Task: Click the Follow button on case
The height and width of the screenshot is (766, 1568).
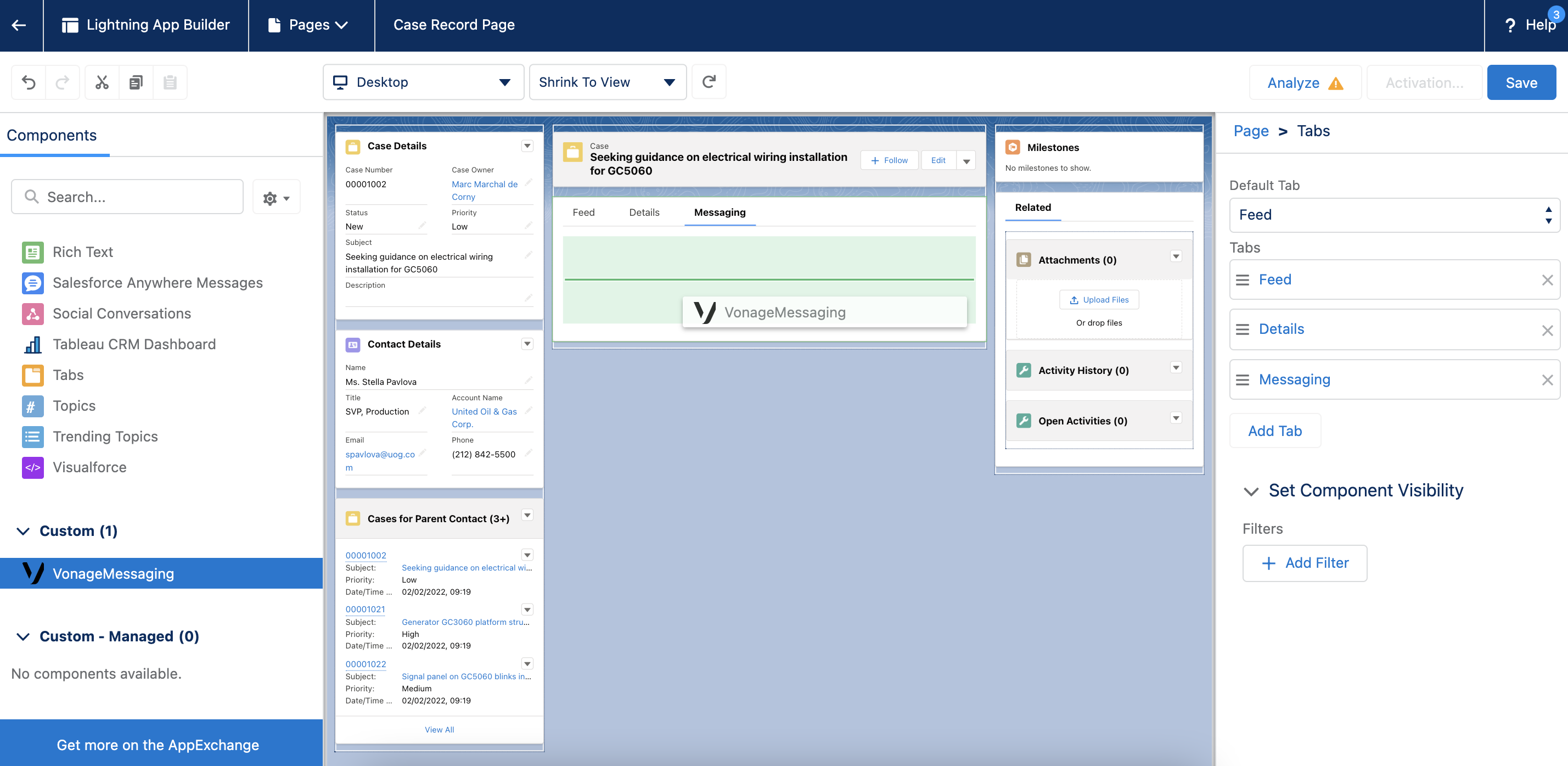Action: 889,161
